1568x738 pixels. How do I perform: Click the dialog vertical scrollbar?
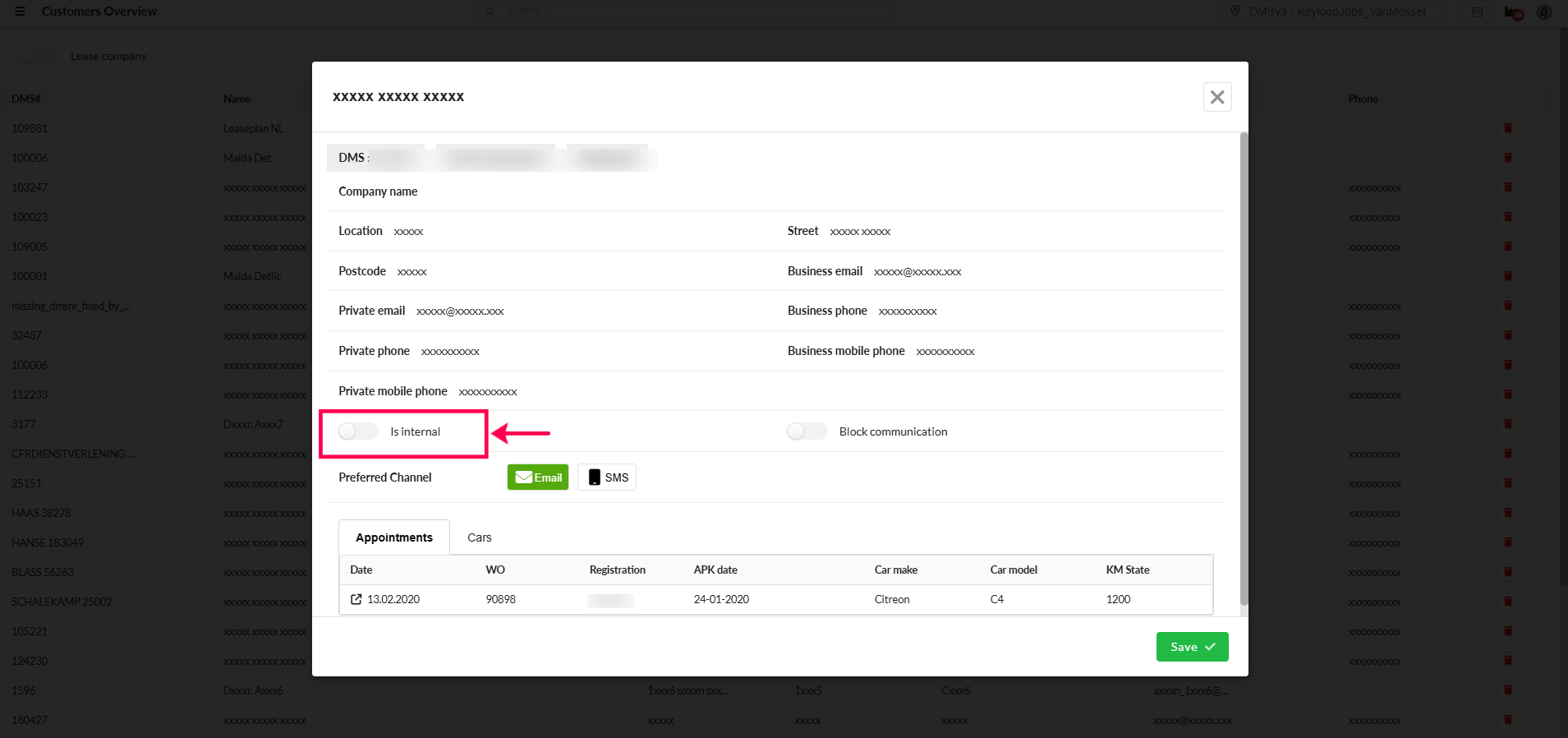pyautogui.click(x=1244, y=370)
